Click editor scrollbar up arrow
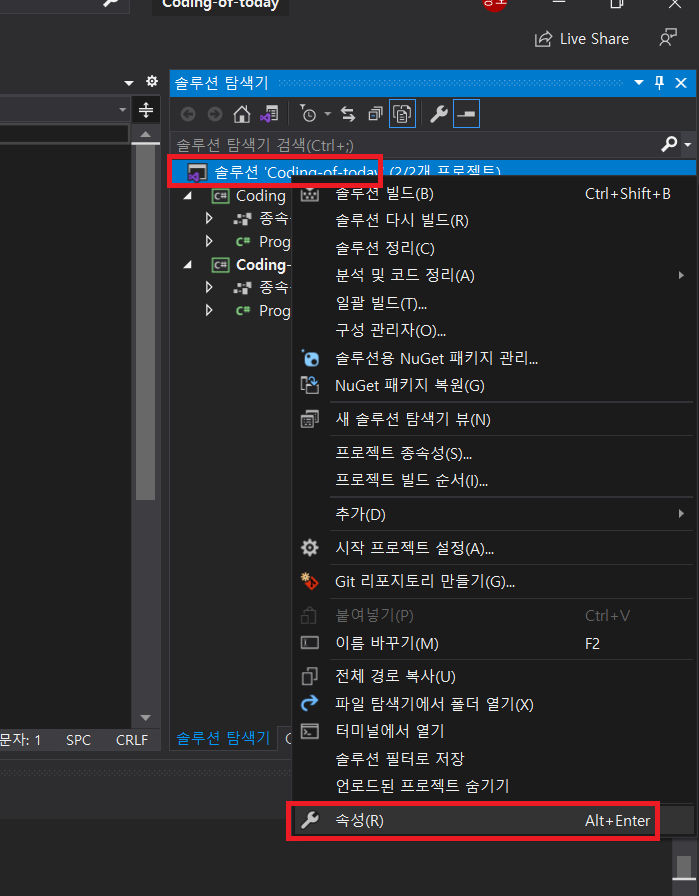This screenshot has width=699, height=896. coord(146,134)
